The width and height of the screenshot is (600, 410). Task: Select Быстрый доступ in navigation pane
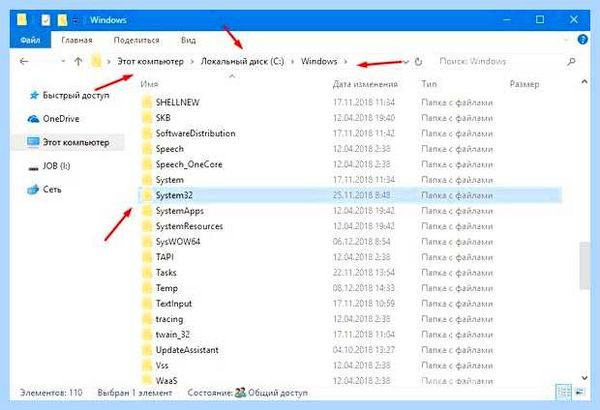[x=76, y=95]
